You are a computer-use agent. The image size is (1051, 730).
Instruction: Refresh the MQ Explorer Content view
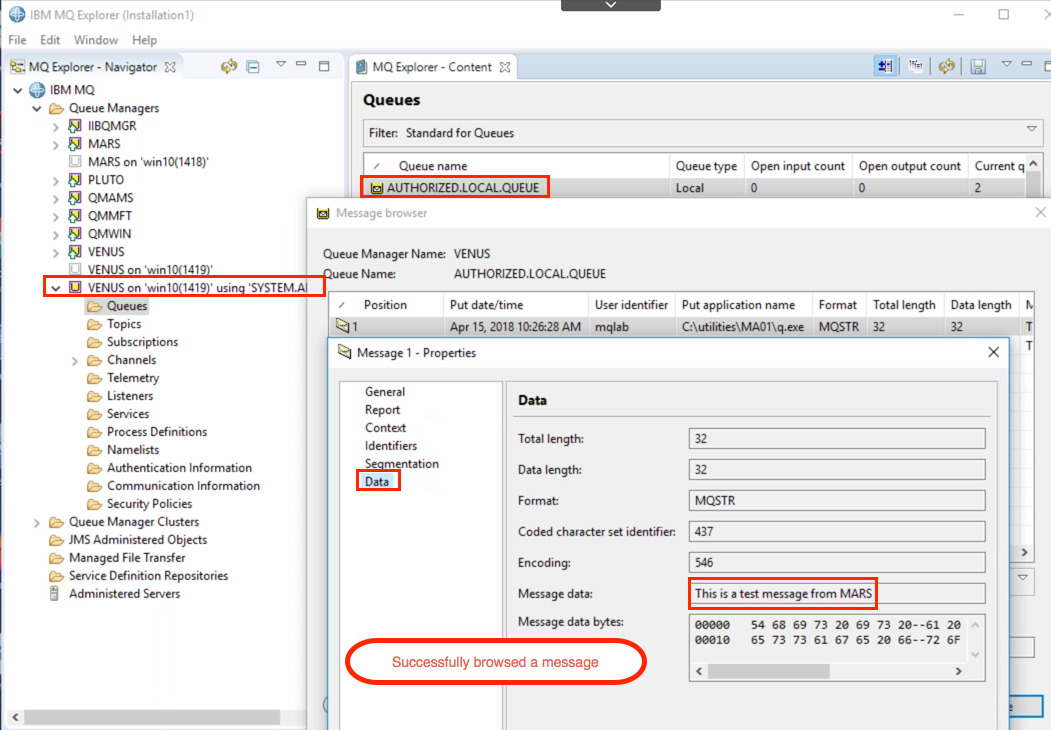[946, 66]
